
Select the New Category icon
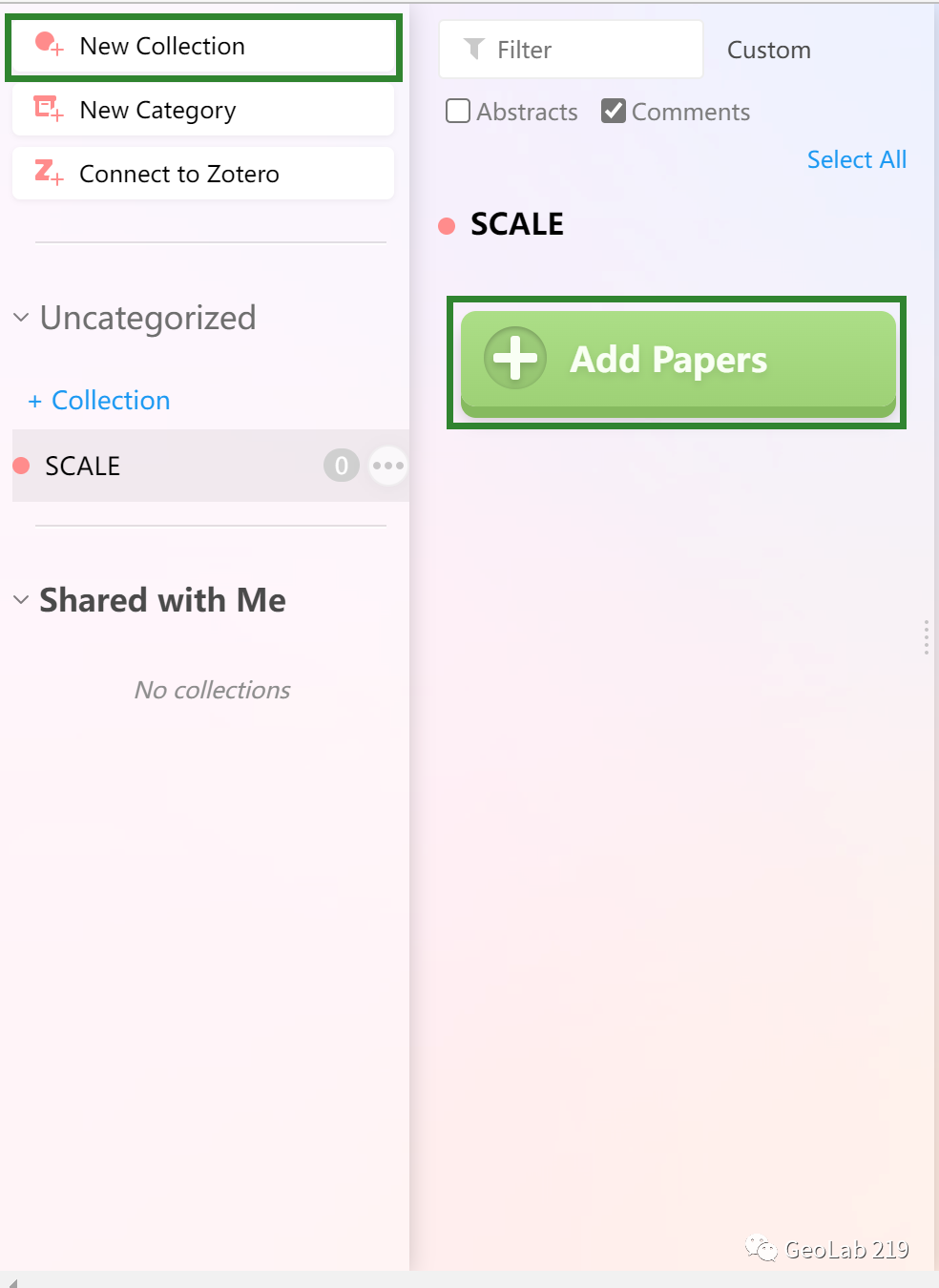[47, 109]
